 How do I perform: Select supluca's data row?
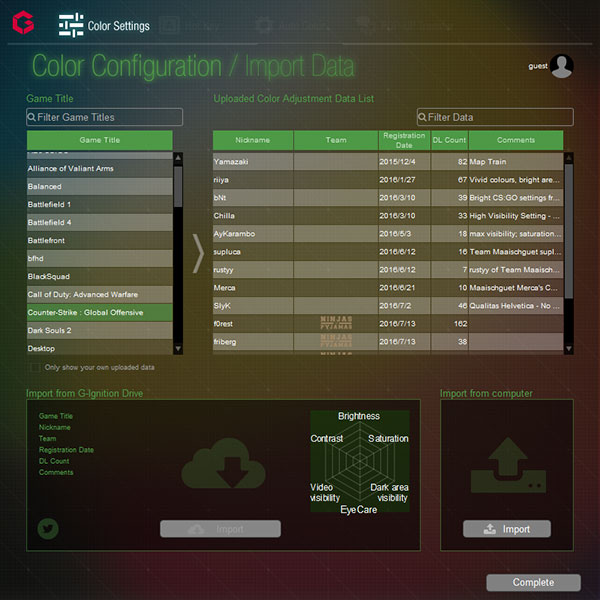[388, 251]
